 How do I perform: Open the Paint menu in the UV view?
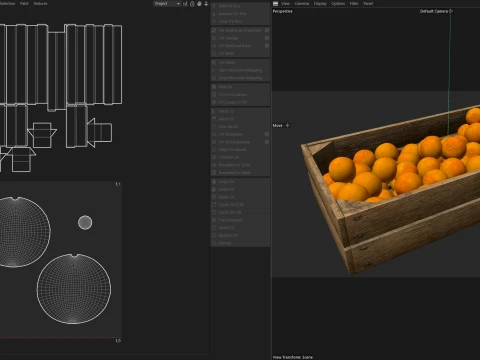[x=24, y=4]
